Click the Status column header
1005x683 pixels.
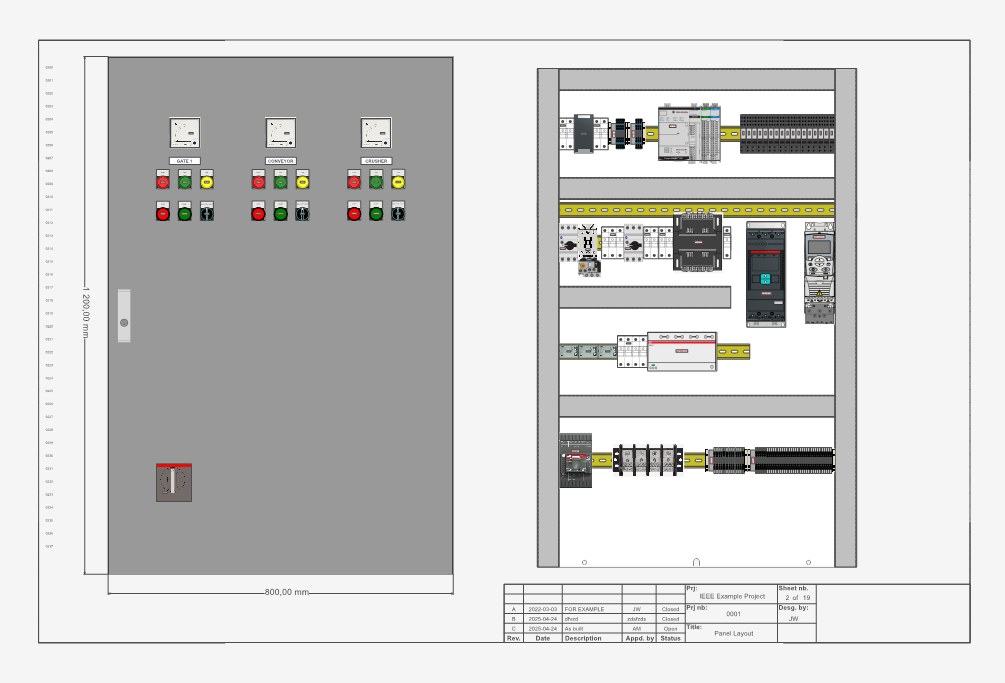coord(670,638)
